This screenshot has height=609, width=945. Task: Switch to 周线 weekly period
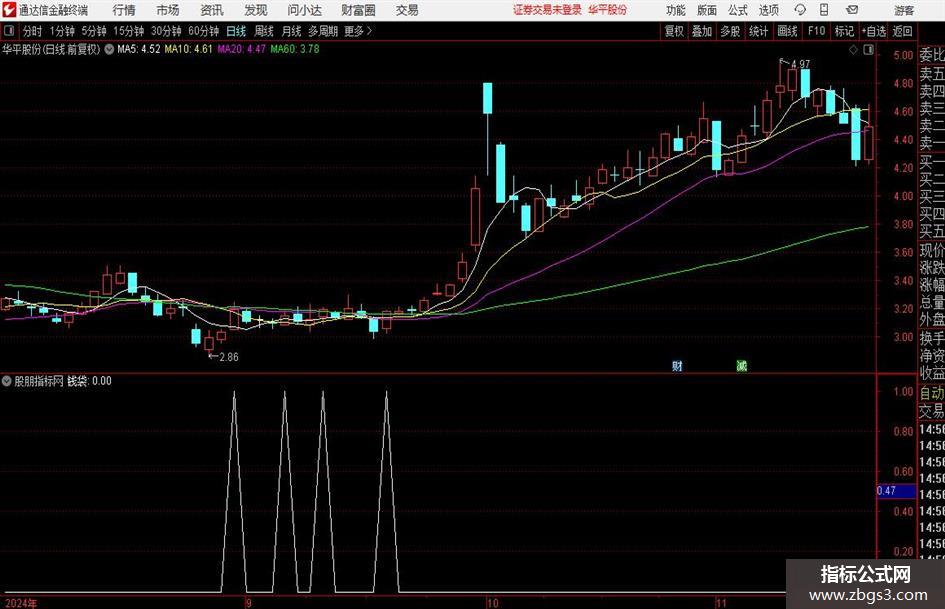click(x=264, y=31)
